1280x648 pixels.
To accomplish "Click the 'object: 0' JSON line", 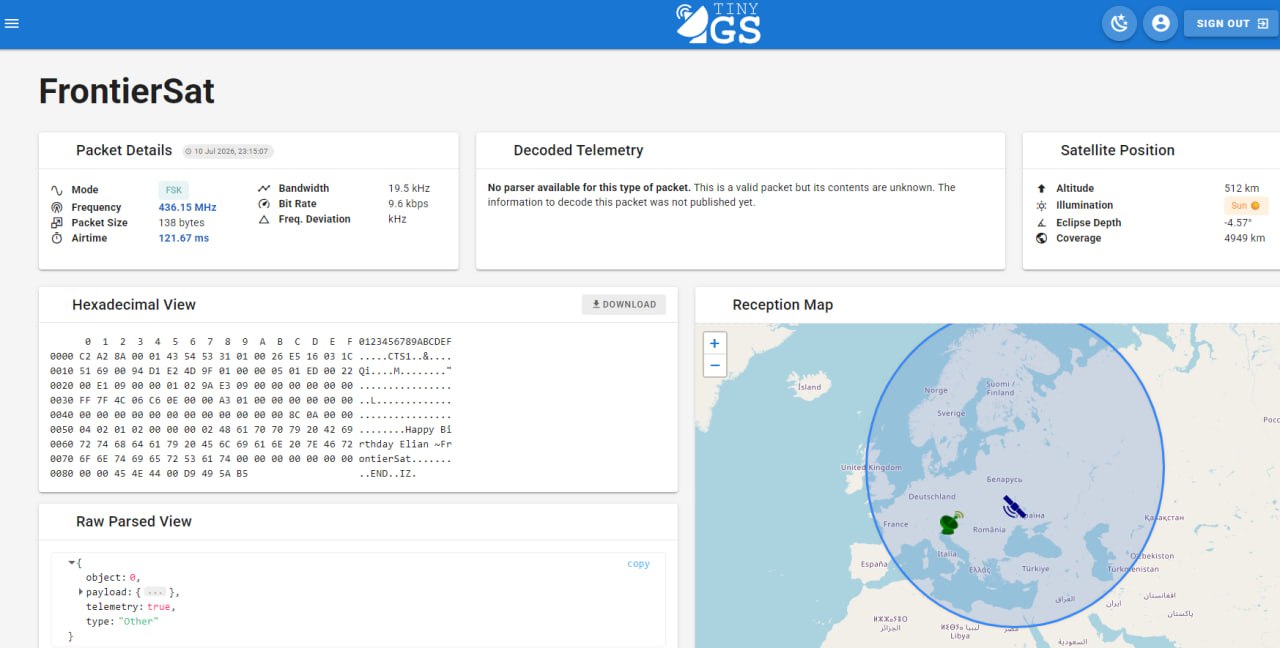I will [x=113, y=578].
